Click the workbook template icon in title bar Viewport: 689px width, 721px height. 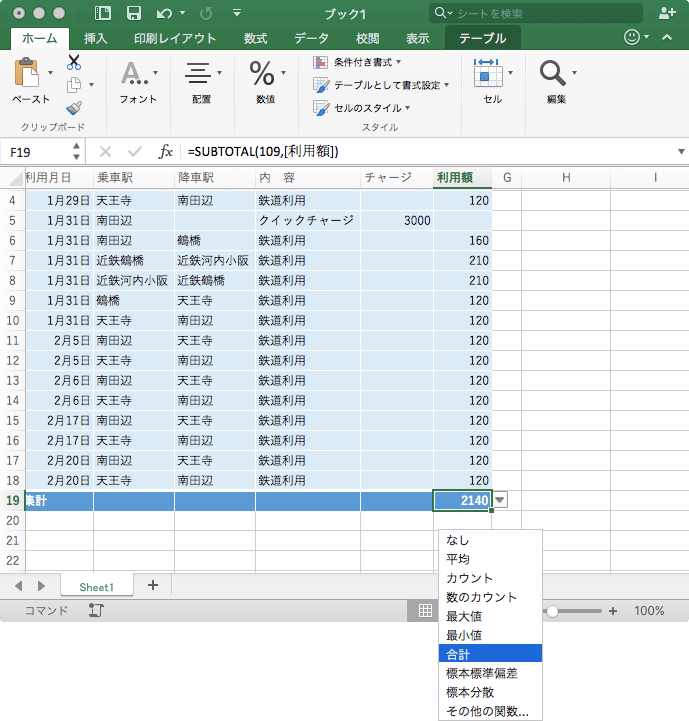coord(103,13)
